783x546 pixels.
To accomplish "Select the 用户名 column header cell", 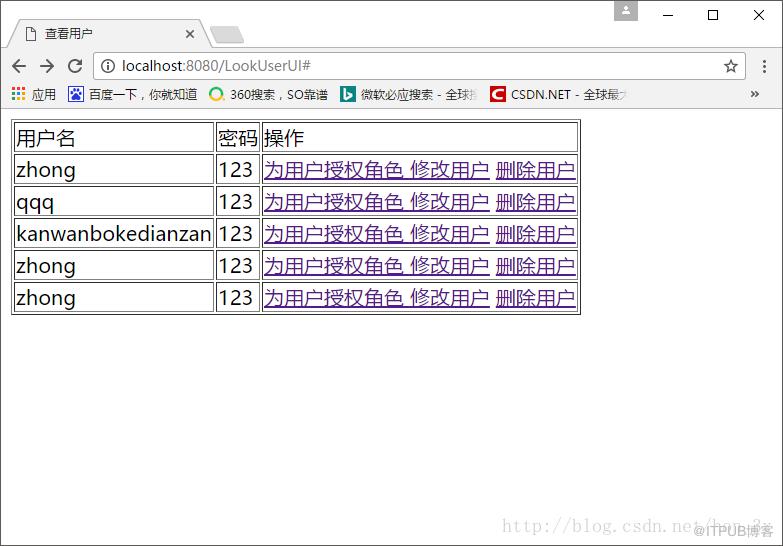I will pos(114,137).
